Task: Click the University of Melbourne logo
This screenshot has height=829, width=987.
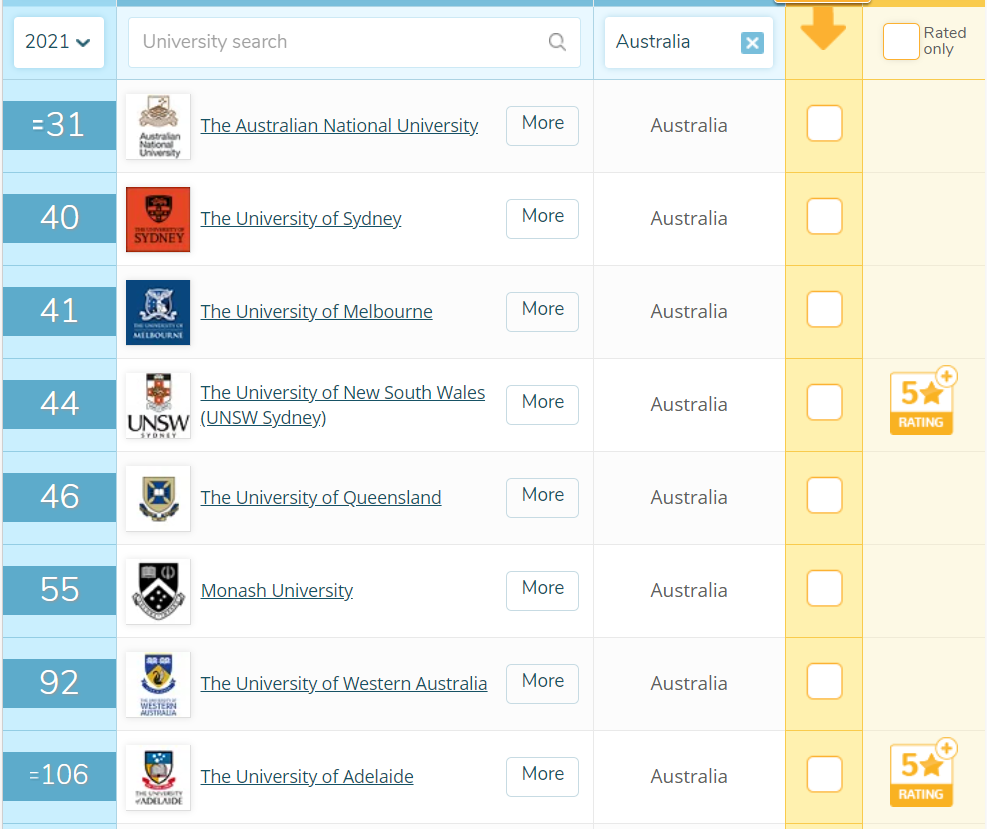Action: pos(158,312)
